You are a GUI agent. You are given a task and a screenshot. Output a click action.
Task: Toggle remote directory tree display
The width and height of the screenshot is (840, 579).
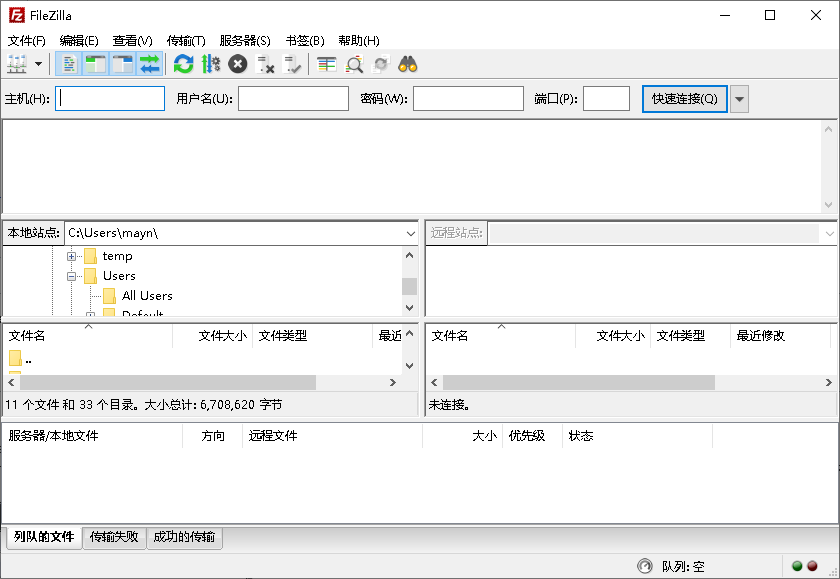coord(123,64)
